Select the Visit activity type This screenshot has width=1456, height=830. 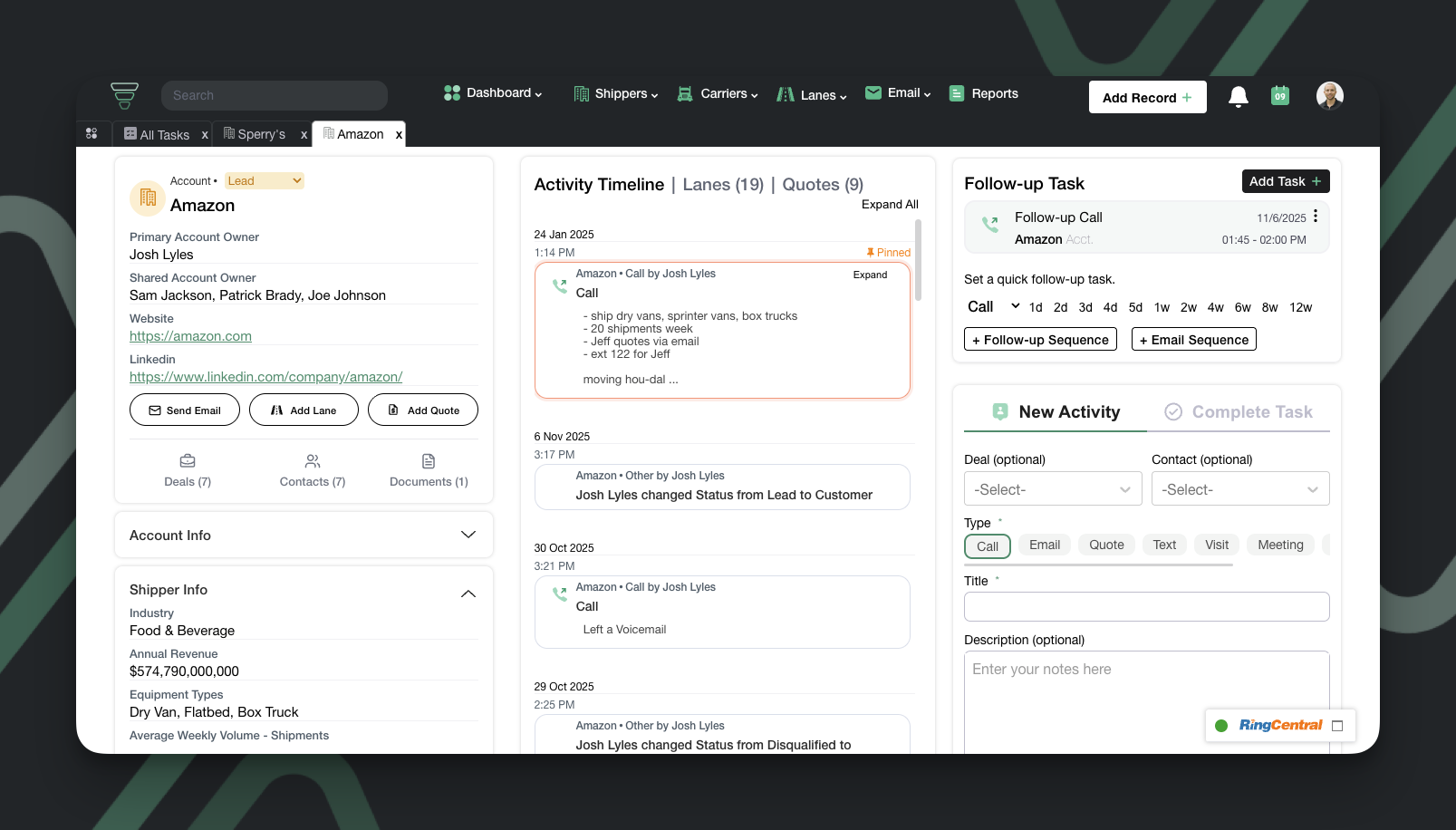[1217, 545]
